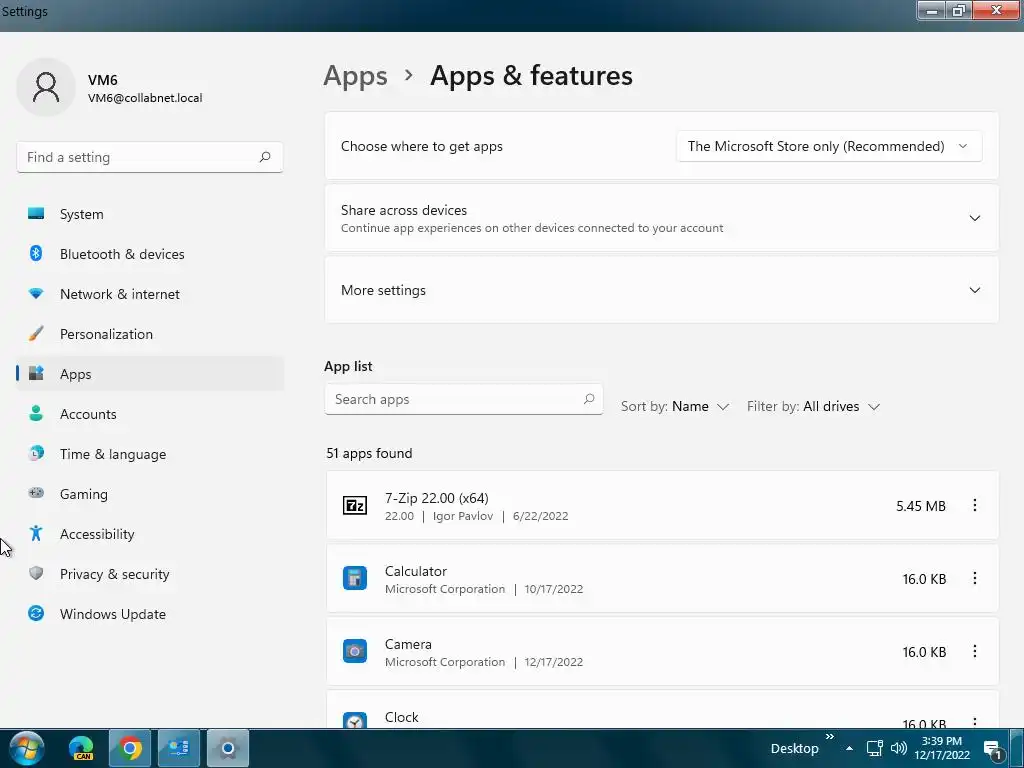Click the Calculator app icon
The height and width of the screenshot is (768, 1024).
point(355,578)
